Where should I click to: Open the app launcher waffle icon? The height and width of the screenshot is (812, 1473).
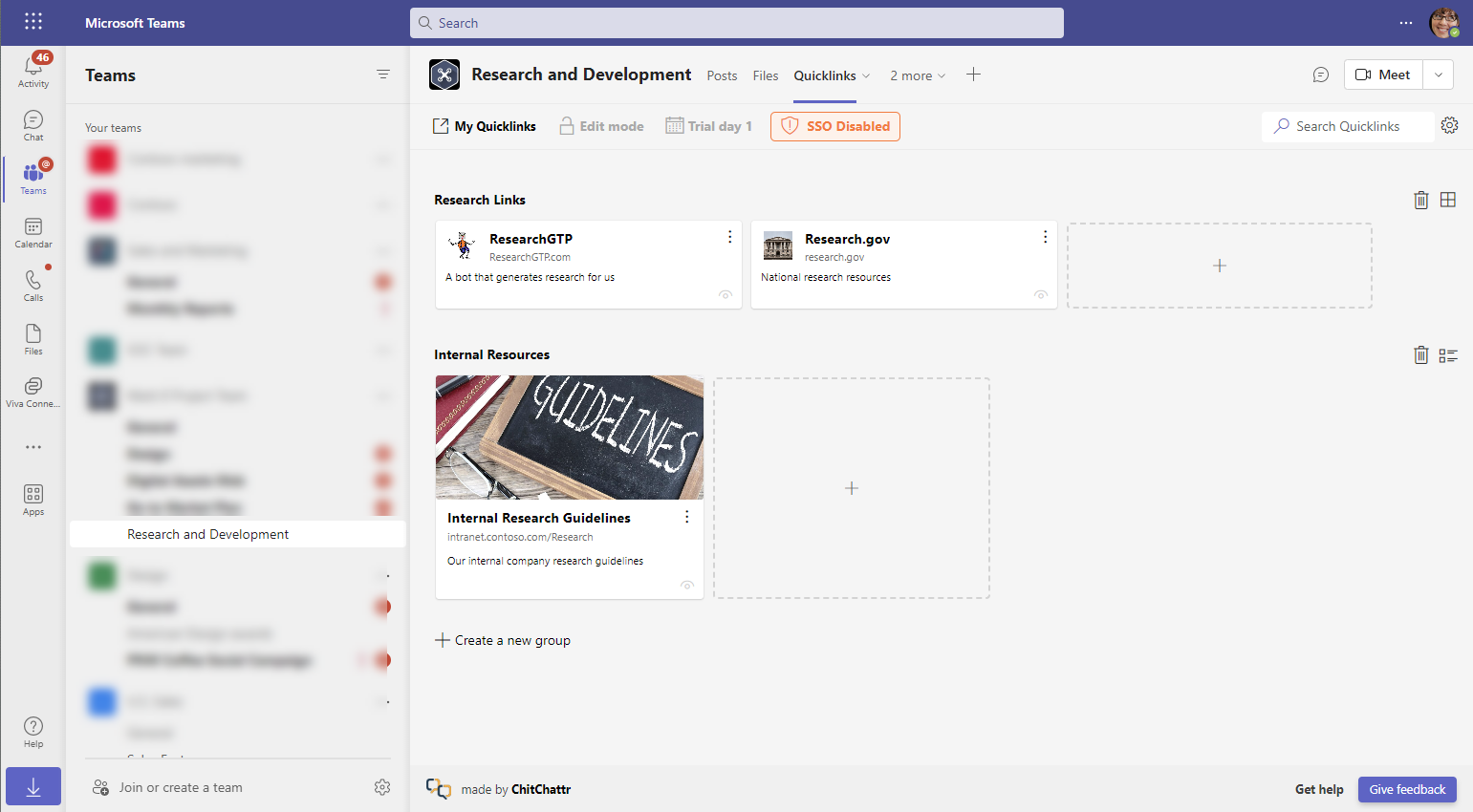point(33,21)
